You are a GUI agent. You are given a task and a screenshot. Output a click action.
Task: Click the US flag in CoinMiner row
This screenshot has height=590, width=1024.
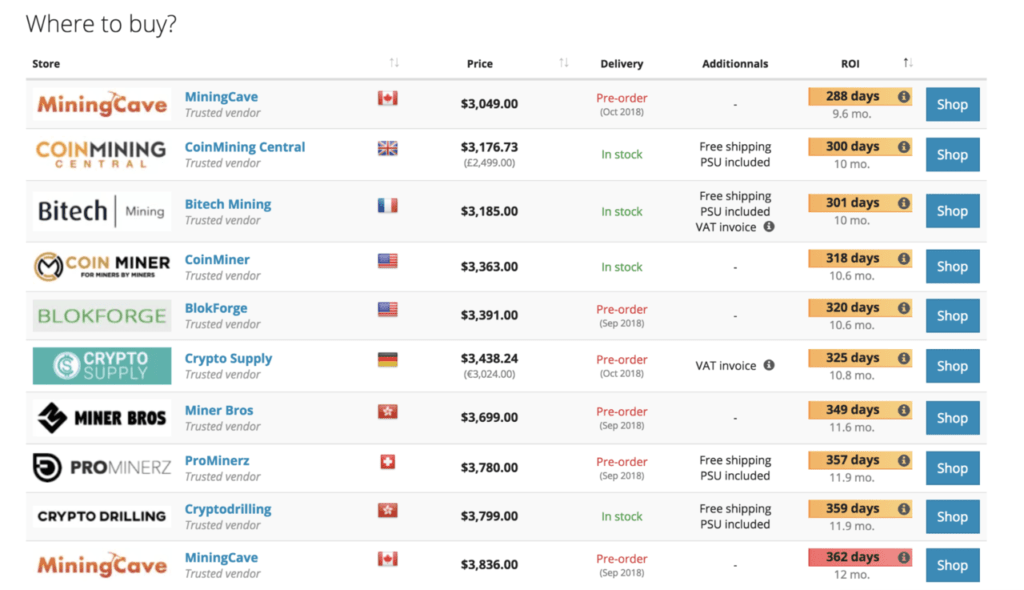tap(387, 261)
